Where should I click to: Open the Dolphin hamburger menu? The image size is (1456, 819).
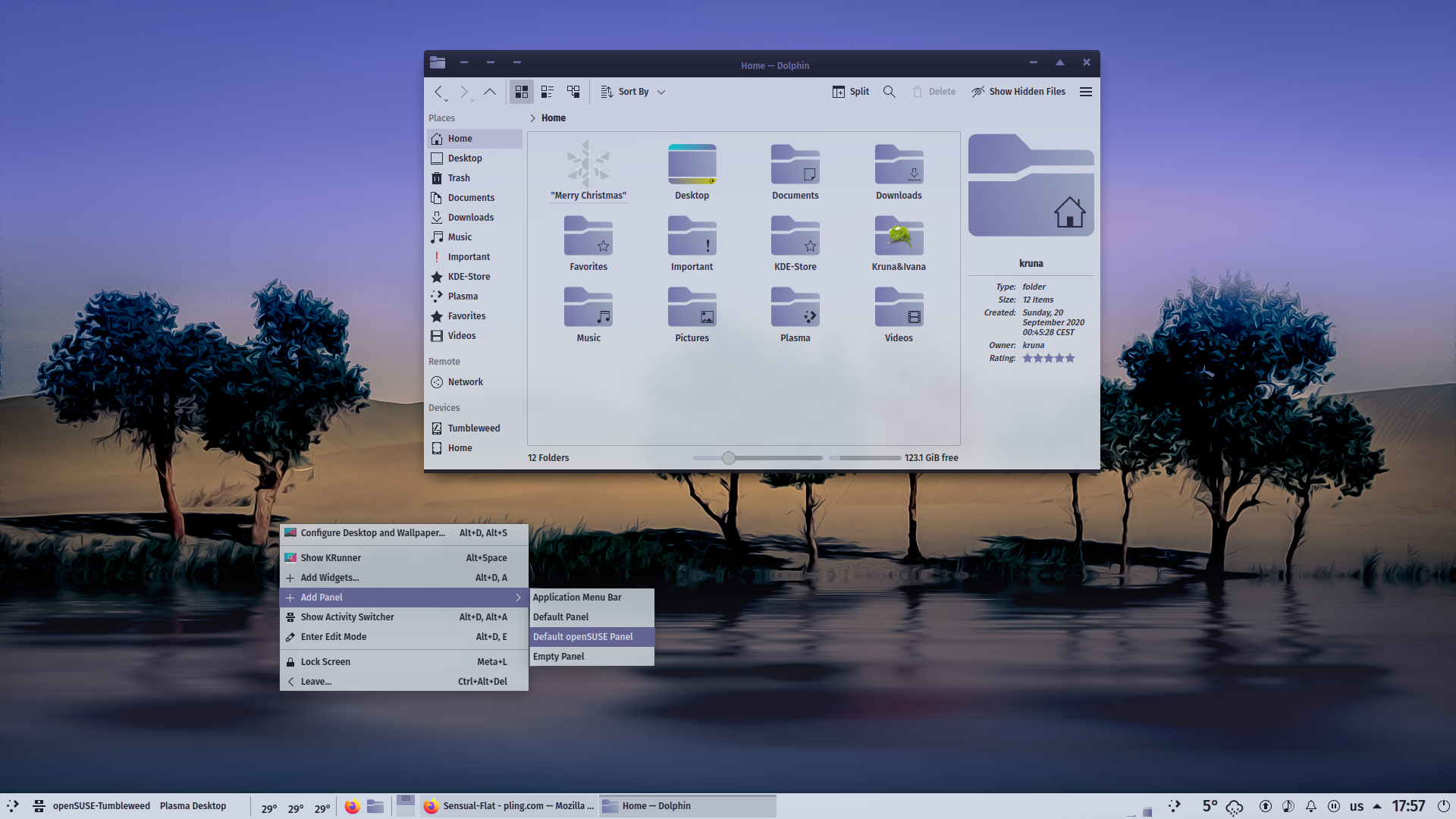[x=1086, y=92]
